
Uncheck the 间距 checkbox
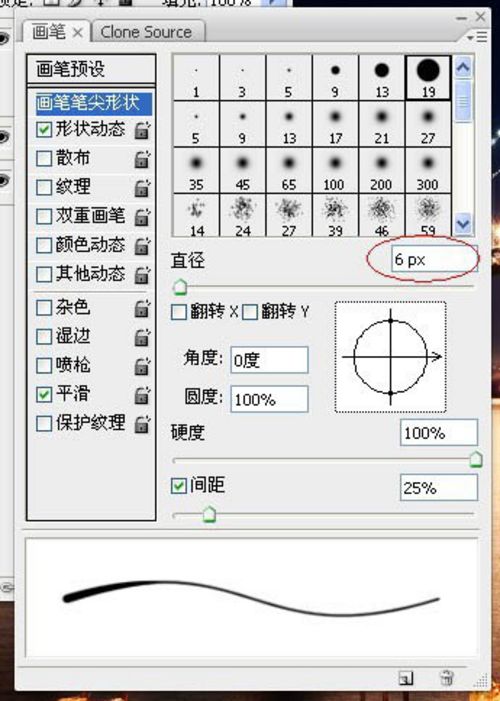(179, 486)
